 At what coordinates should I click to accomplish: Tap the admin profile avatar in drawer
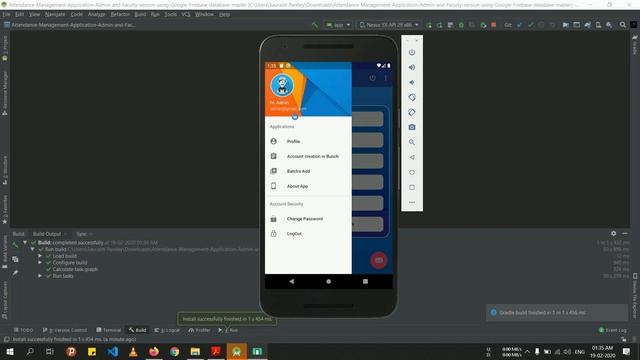(282, 85)
